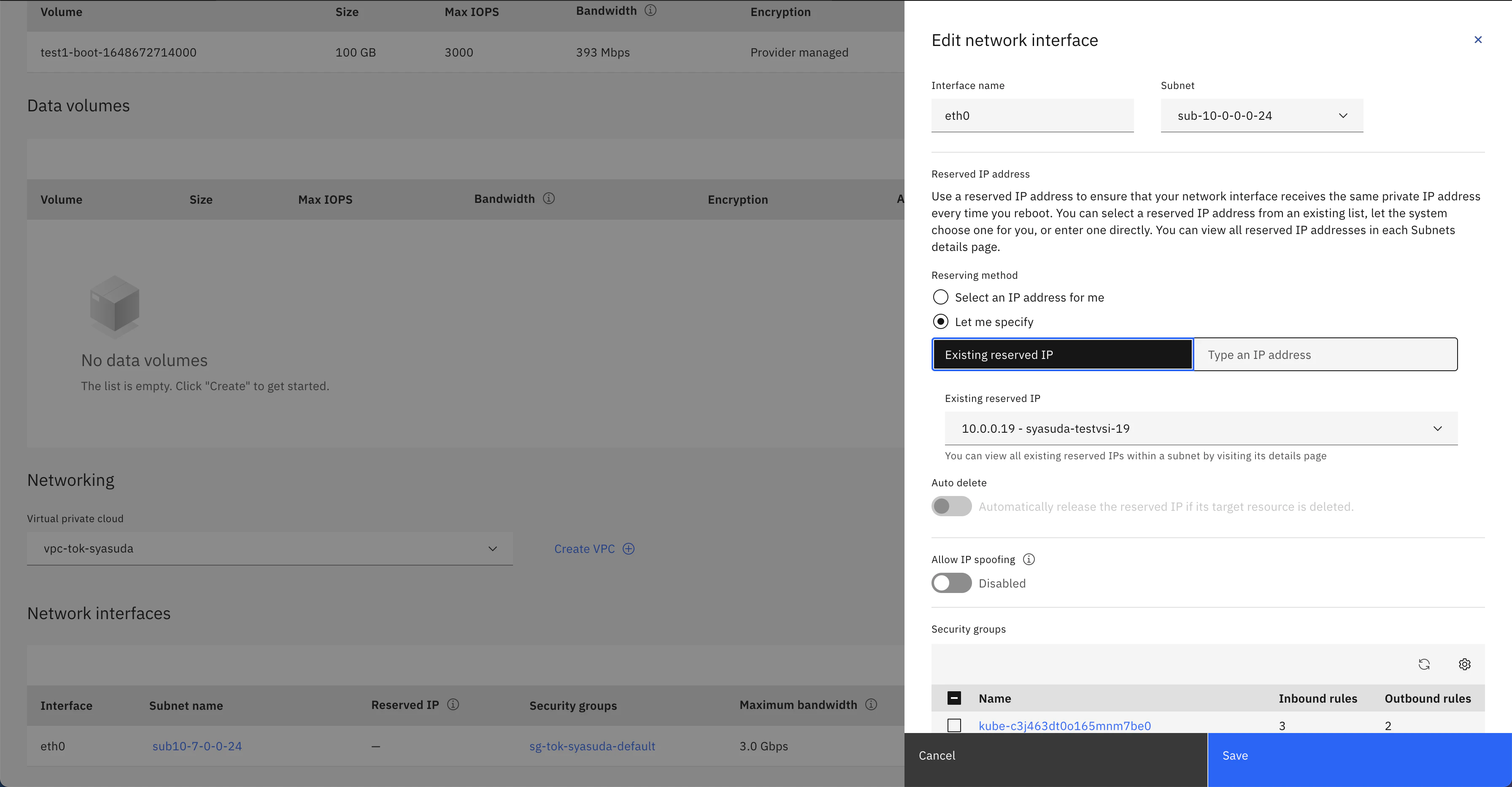Click the Allow IP spoofing info icon

(1029, 559)
